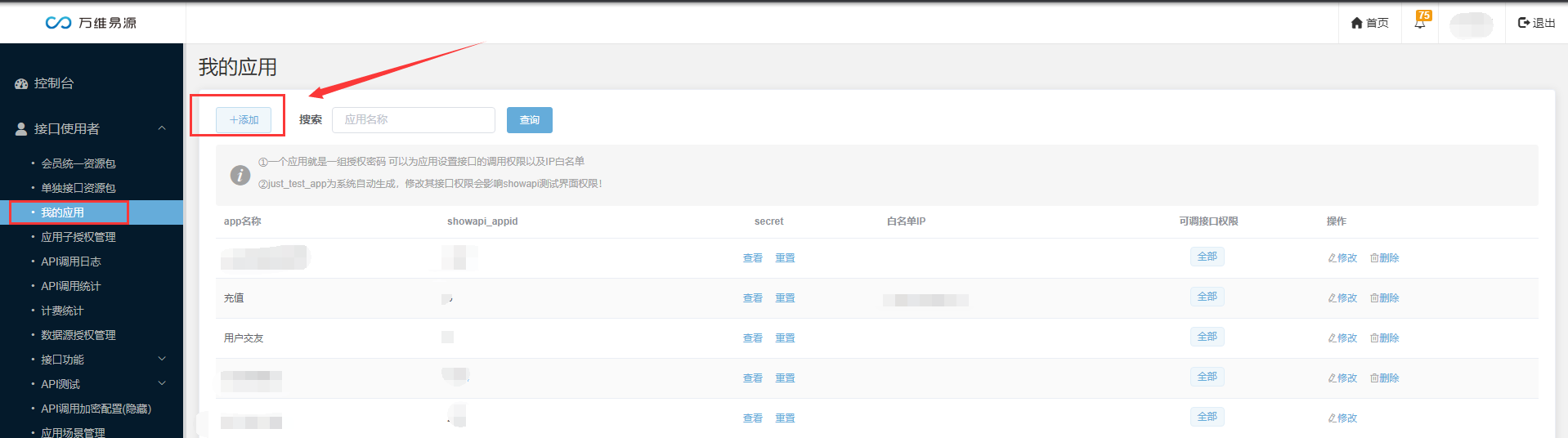This screenshot has height=438, width=1568.
Task: Open 应用子授权管理 sidebar item
Action: (78, 237)
